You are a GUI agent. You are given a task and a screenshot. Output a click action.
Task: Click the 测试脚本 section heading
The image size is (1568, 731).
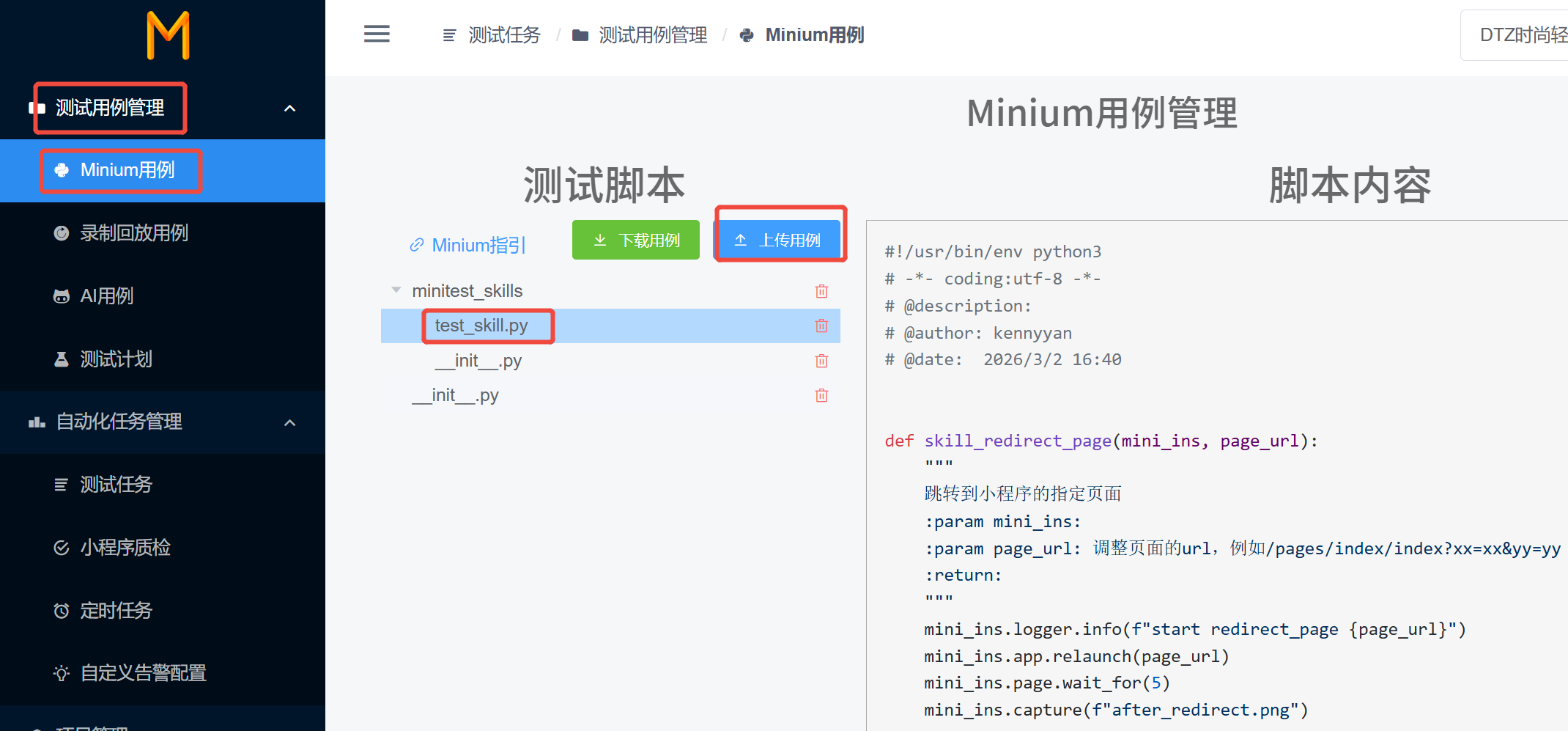pos(604,185)
